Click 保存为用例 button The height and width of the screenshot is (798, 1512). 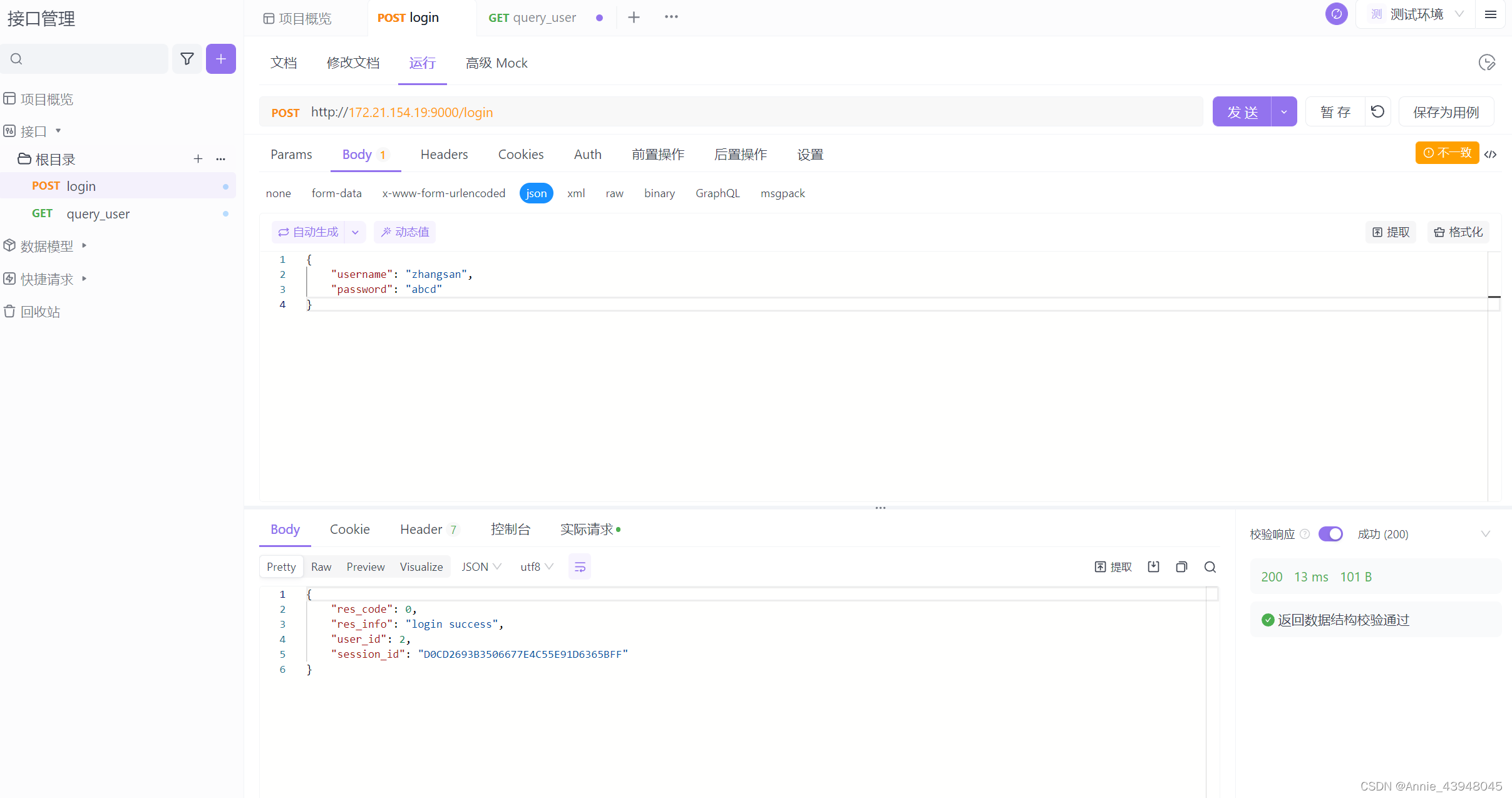[x=1446, y=112]
